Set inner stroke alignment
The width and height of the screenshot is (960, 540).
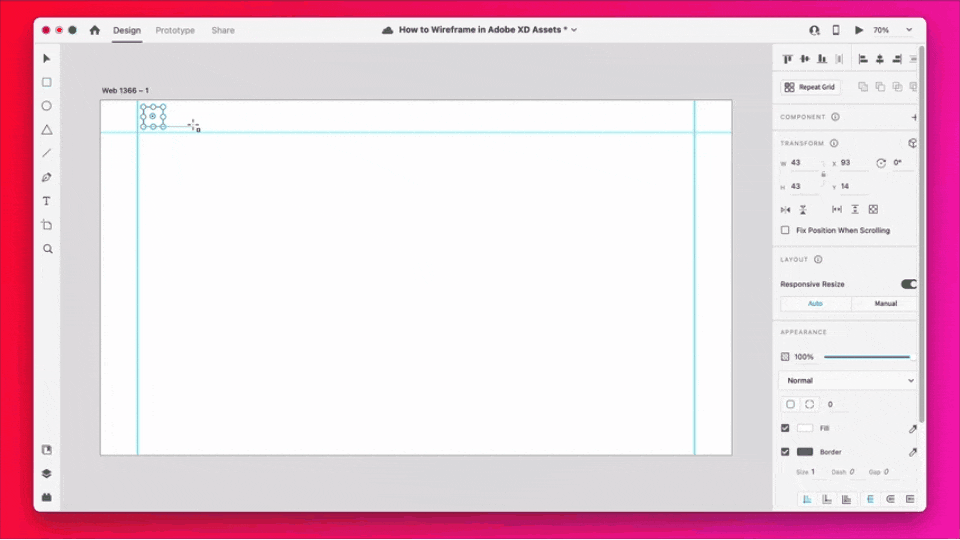pos(807,500)
